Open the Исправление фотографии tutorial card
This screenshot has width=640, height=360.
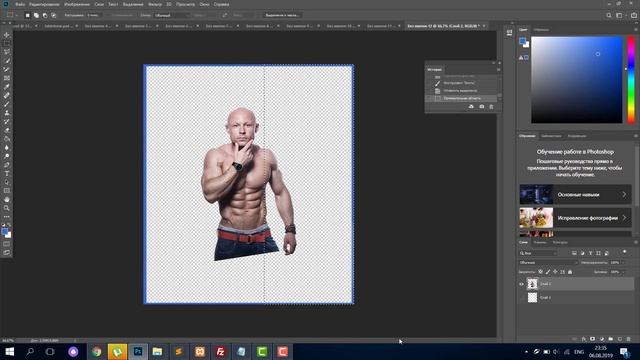(x=576, y=218)
